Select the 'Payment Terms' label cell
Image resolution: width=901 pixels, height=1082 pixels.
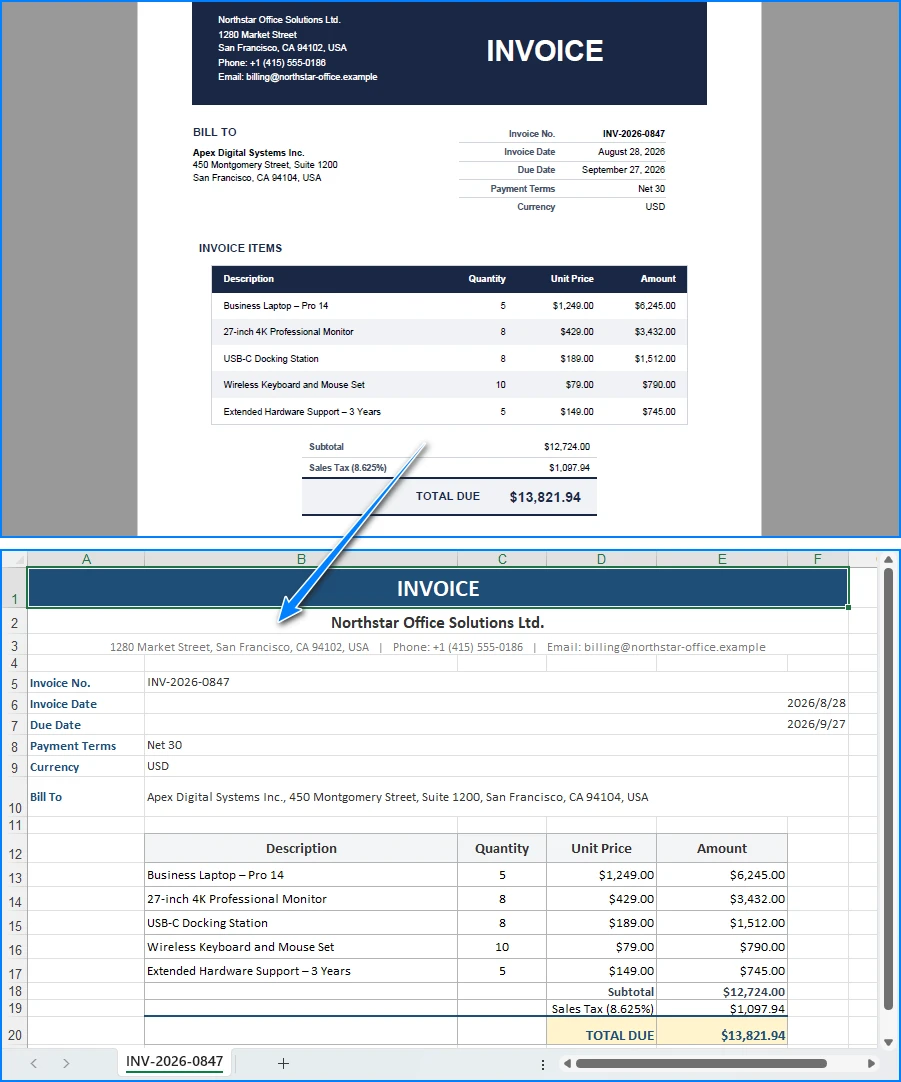[x=86, y=746]
